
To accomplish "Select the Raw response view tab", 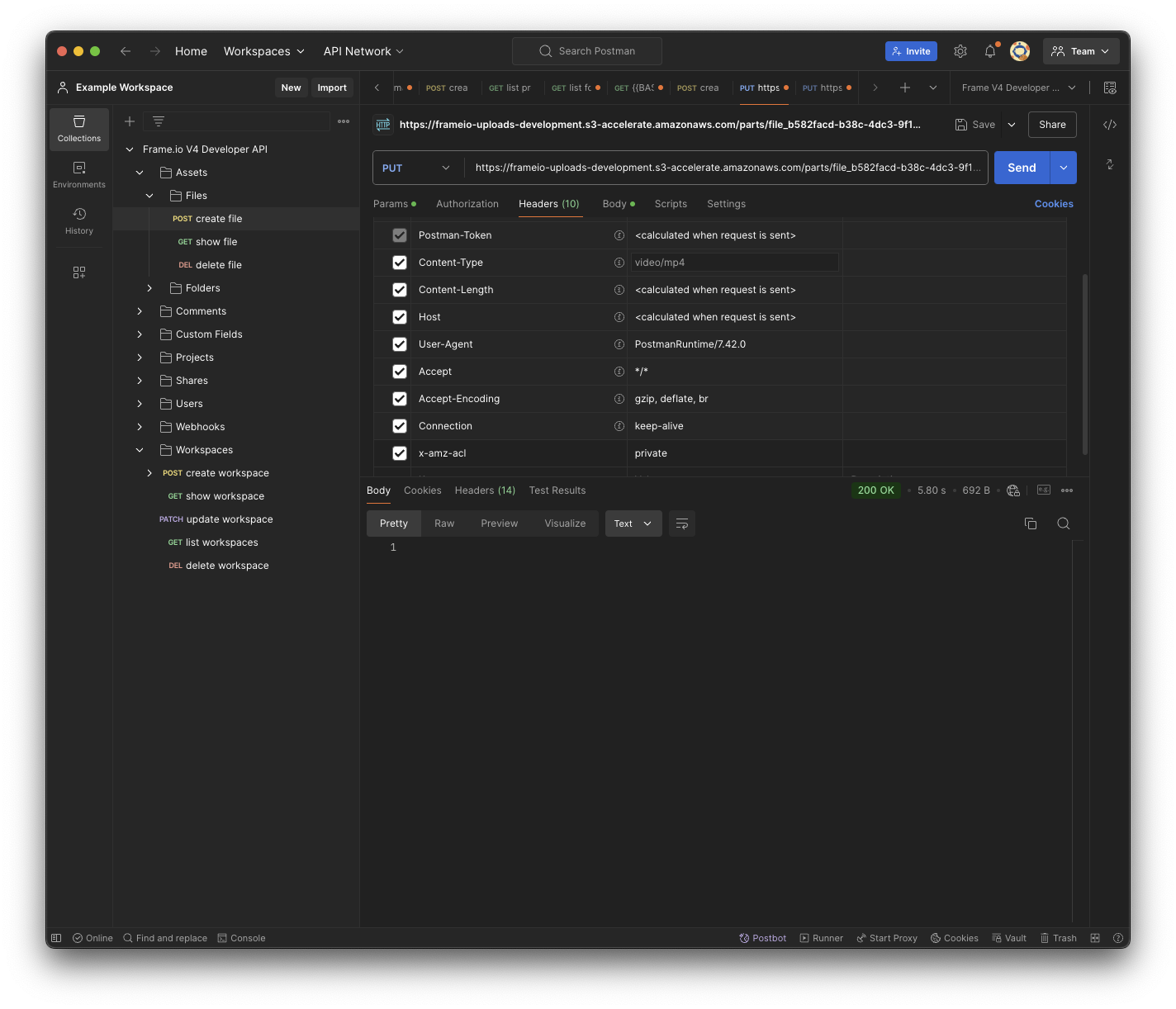I will point(444,523).
